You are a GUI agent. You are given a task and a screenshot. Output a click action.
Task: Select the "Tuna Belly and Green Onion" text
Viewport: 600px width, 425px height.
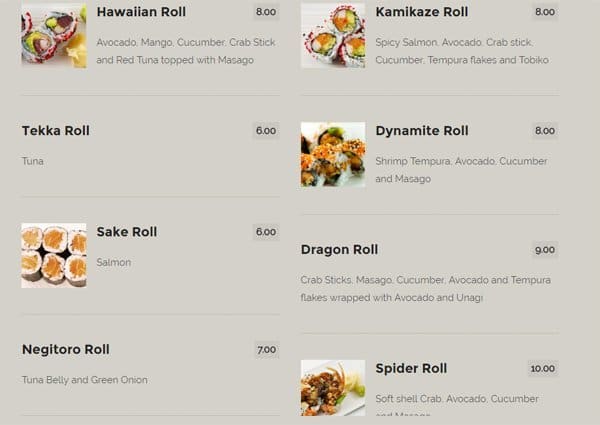[x=84, y=380]
